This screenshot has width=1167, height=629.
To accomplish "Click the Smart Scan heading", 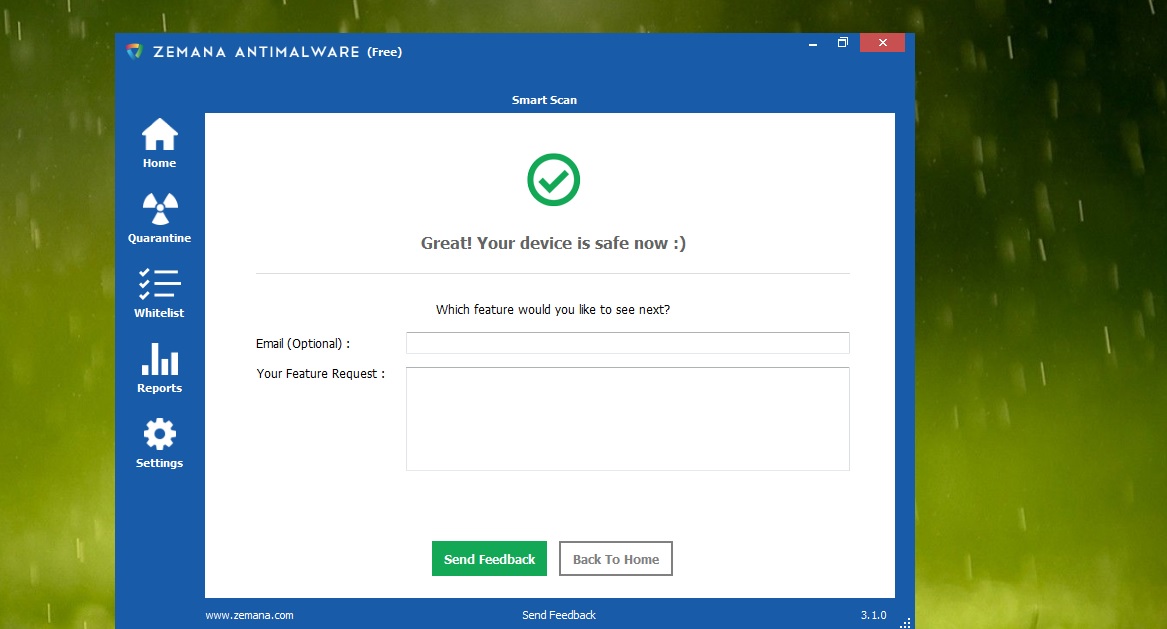I will click(544, 100).
